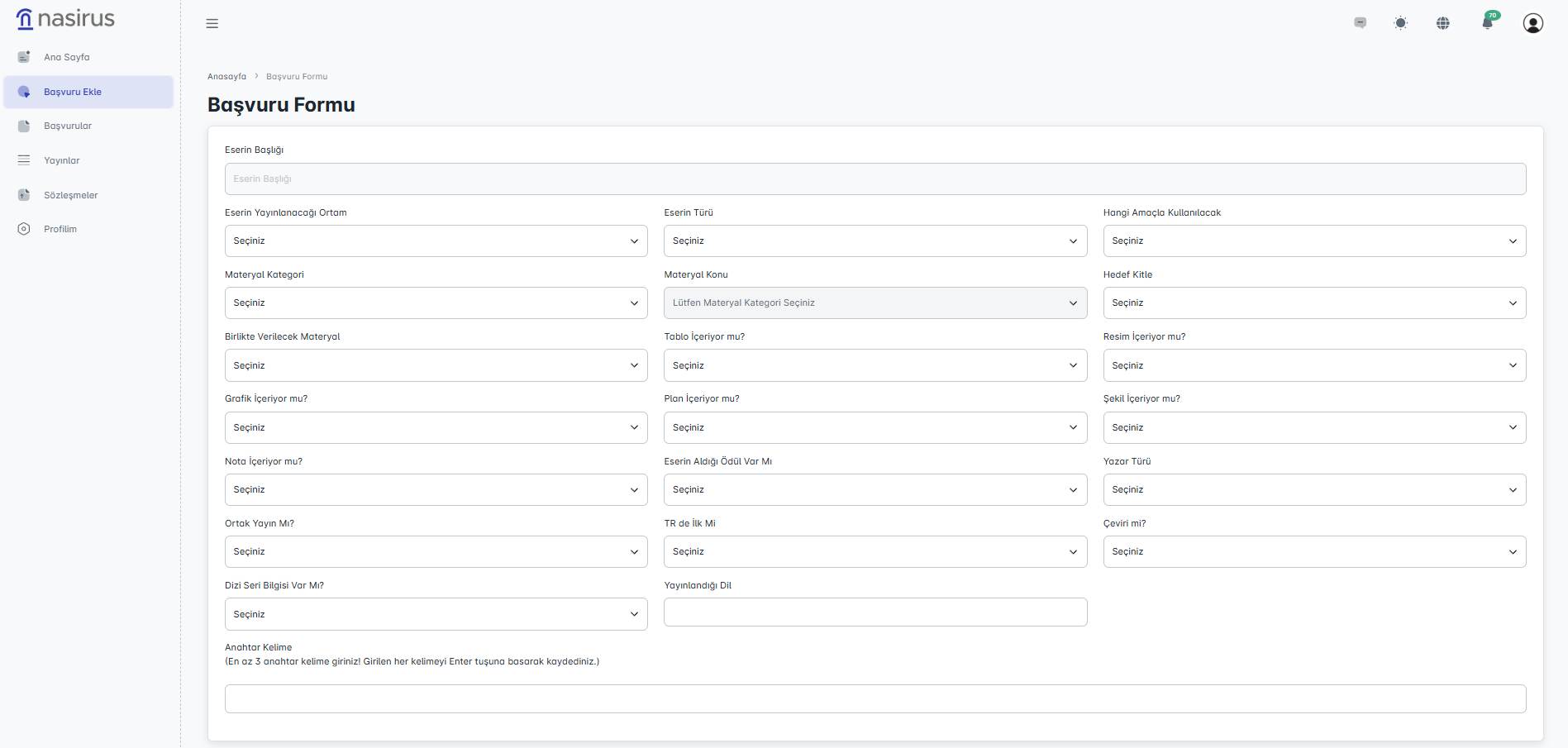Open Başvurular from the sidebar
This screenshot has height=748, width=1568.
click(x=67, y=126)
